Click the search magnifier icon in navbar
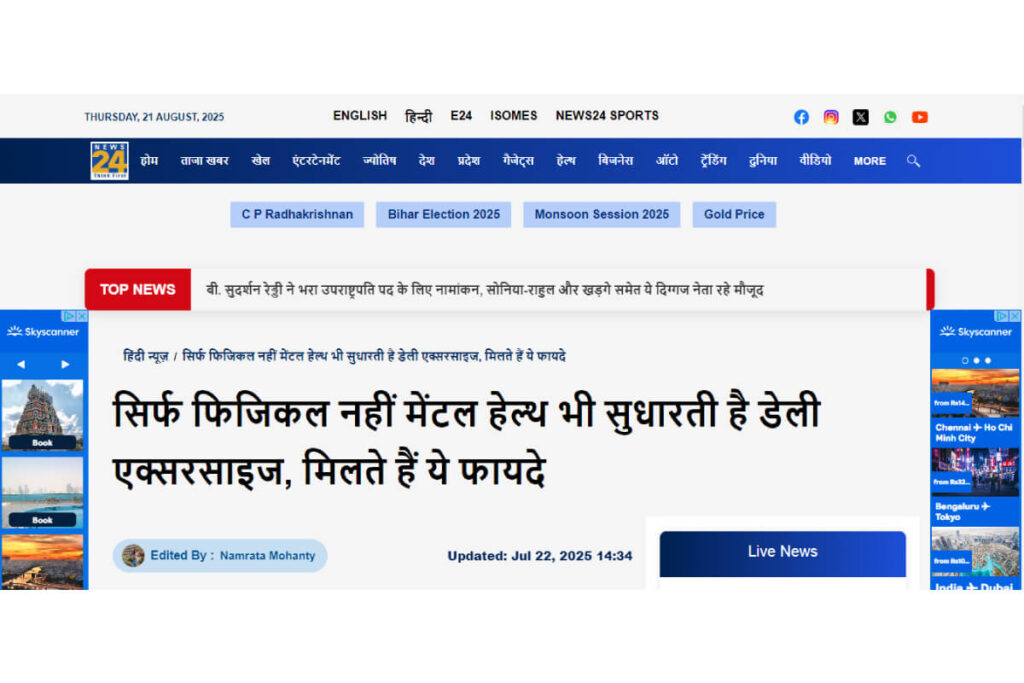Viewport: 1024px width, 683px height. click(x=913, y=161)
